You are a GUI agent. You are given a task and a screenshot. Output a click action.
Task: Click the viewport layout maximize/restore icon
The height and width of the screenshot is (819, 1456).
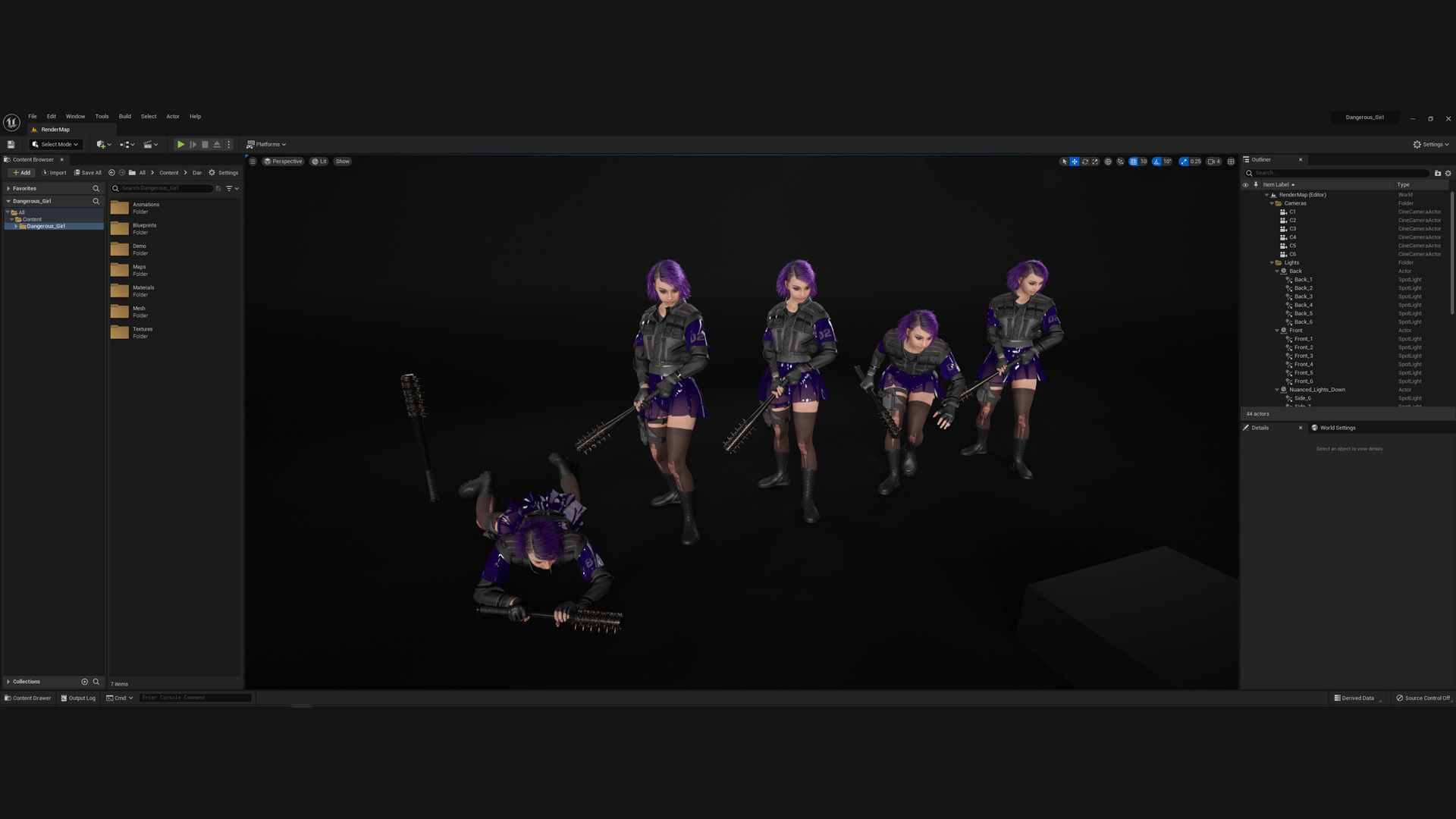(1231, 162)
